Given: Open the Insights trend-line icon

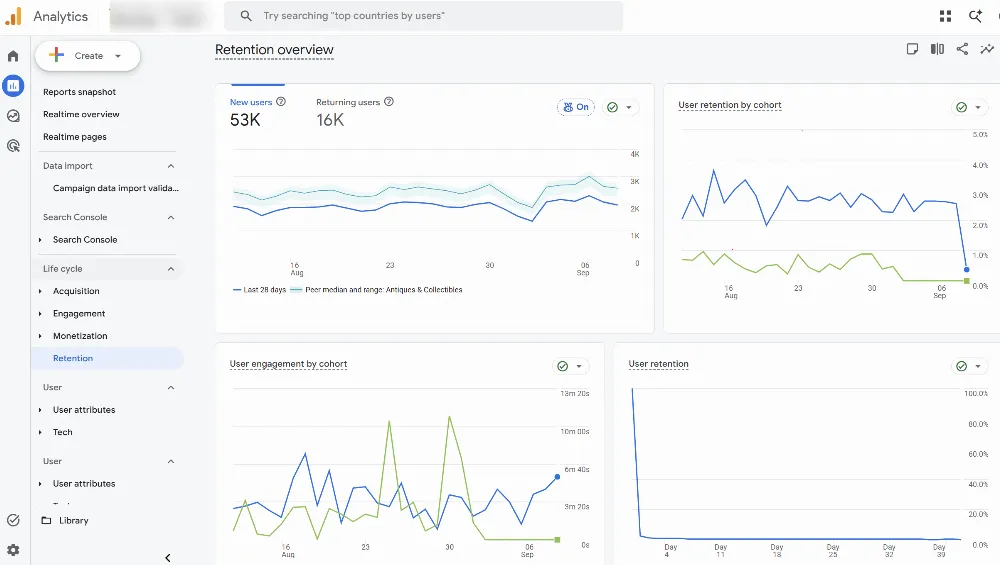Looking at the screenshot, I should 987,49.
